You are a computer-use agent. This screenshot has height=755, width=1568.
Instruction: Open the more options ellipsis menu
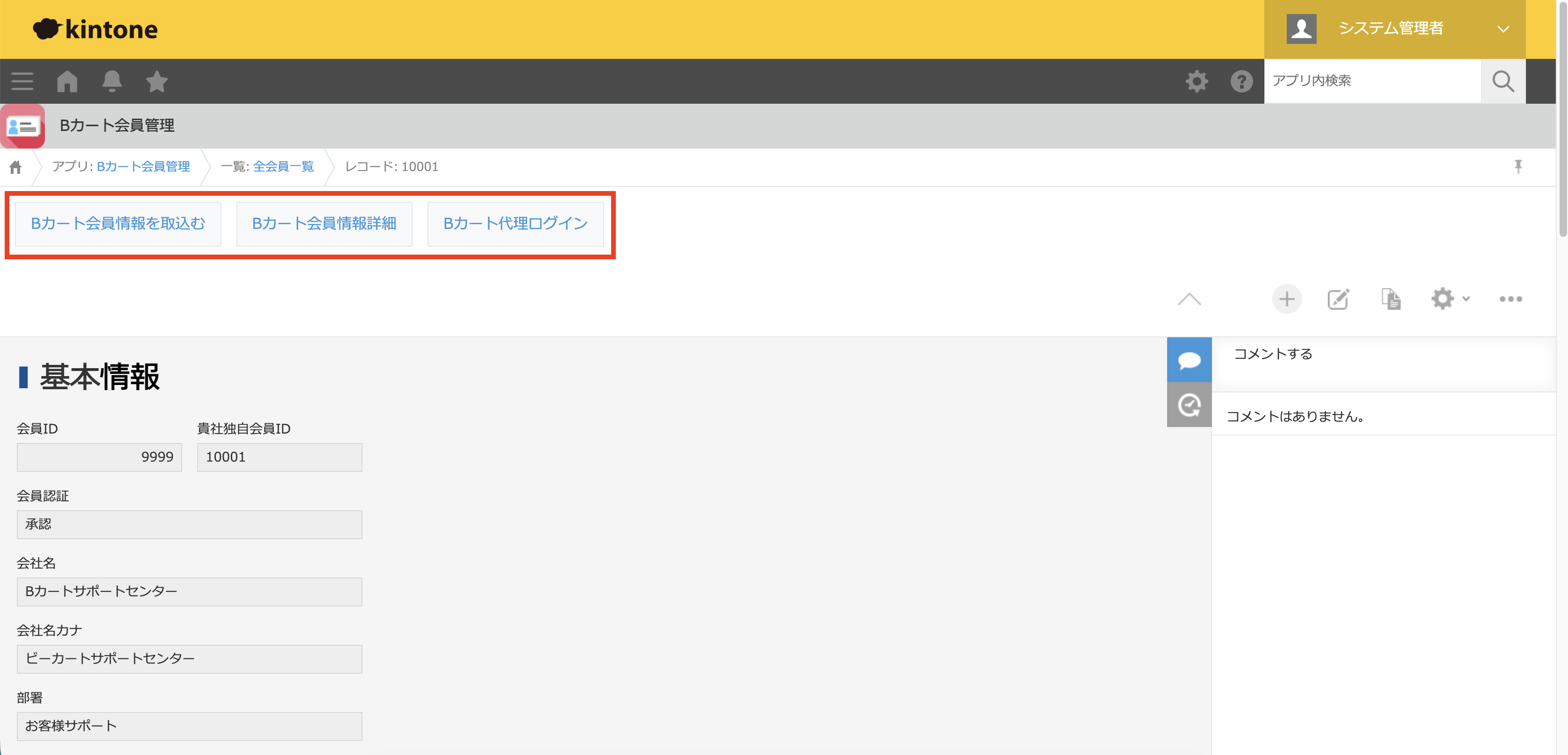pos(1511,299)
